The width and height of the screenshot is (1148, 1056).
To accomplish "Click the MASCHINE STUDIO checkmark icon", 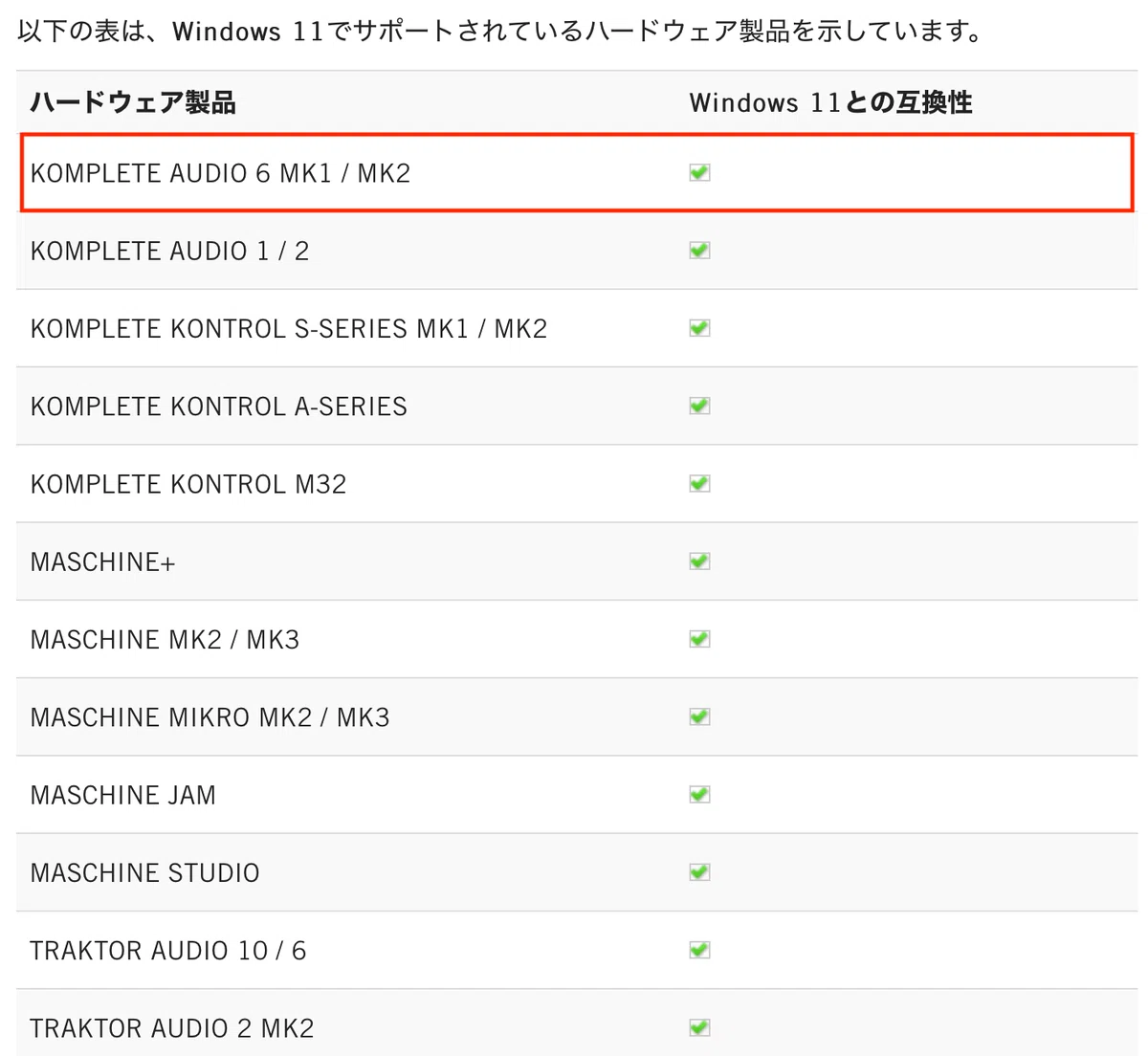I will point(699,871).
